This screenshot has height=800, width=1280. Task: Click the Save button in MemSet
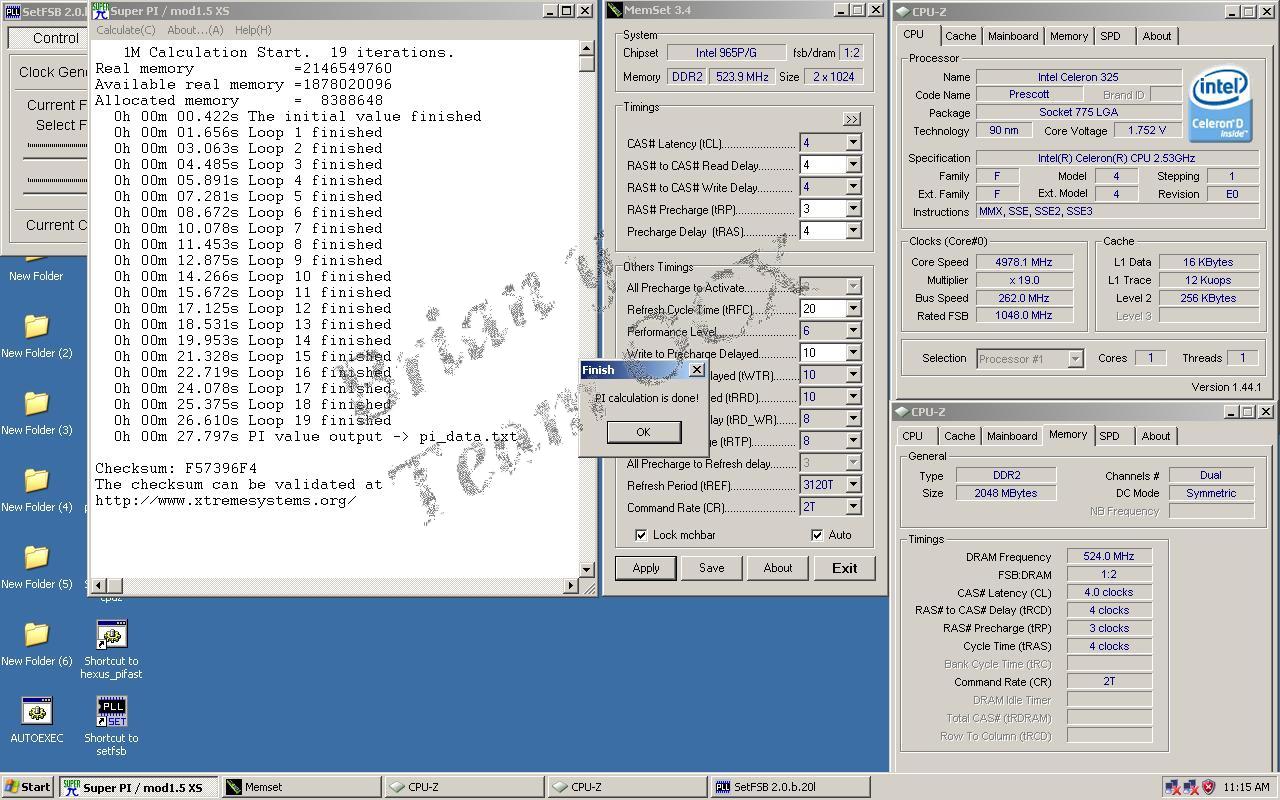point(712,568)
